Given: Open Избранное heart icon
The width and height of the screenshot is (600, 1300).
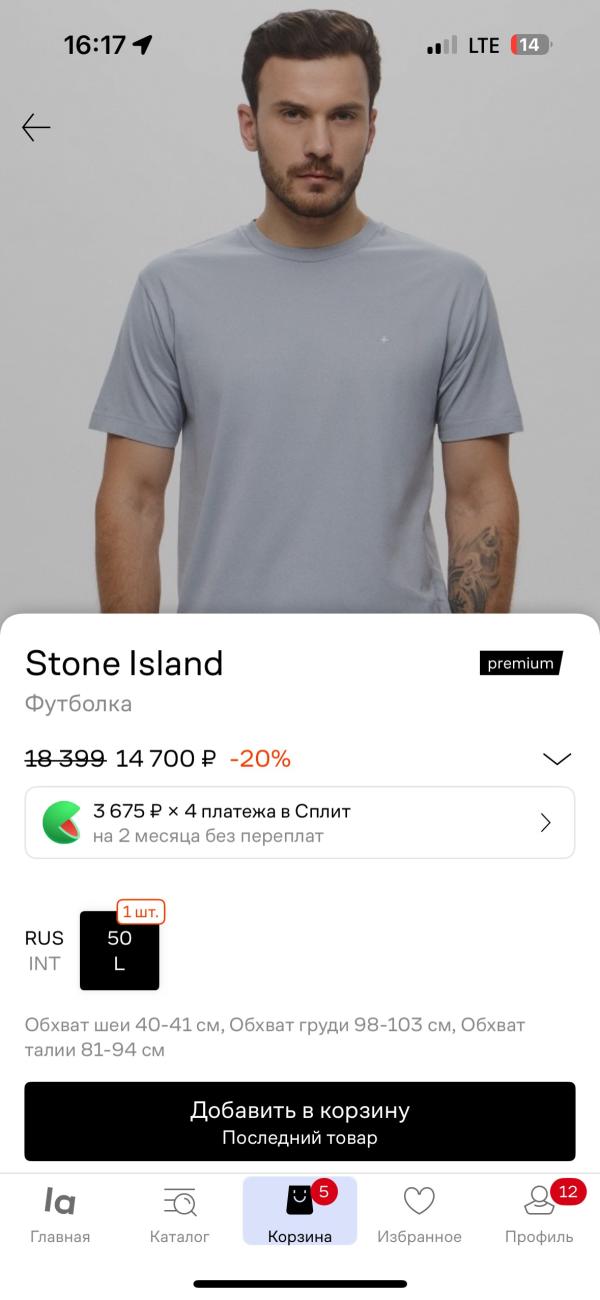Looking at the screenshot, I should (x=419, y=1200).
